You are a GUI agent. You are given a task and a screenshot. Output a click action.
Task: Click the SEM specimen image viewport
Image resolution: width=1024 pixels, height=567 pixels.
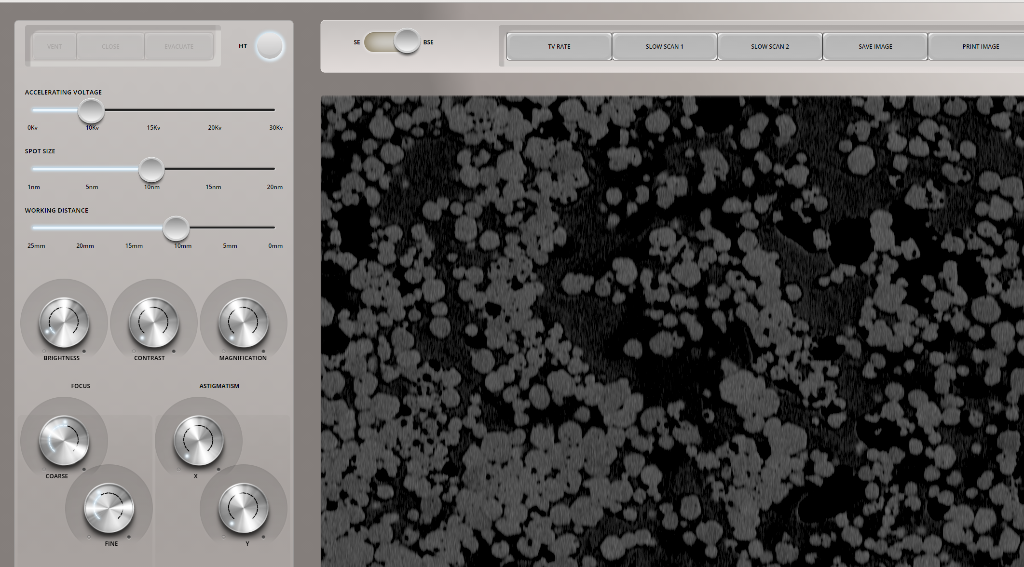672,331
